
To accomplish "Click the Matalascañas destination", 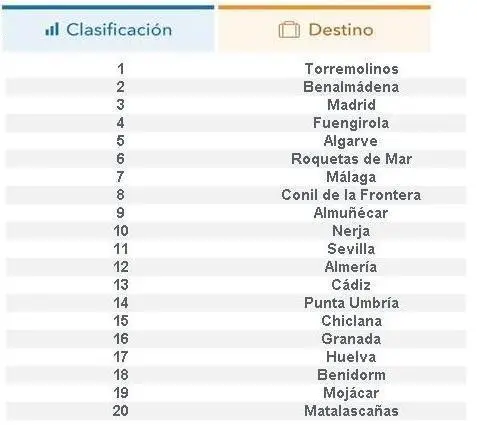I will 351,411.
